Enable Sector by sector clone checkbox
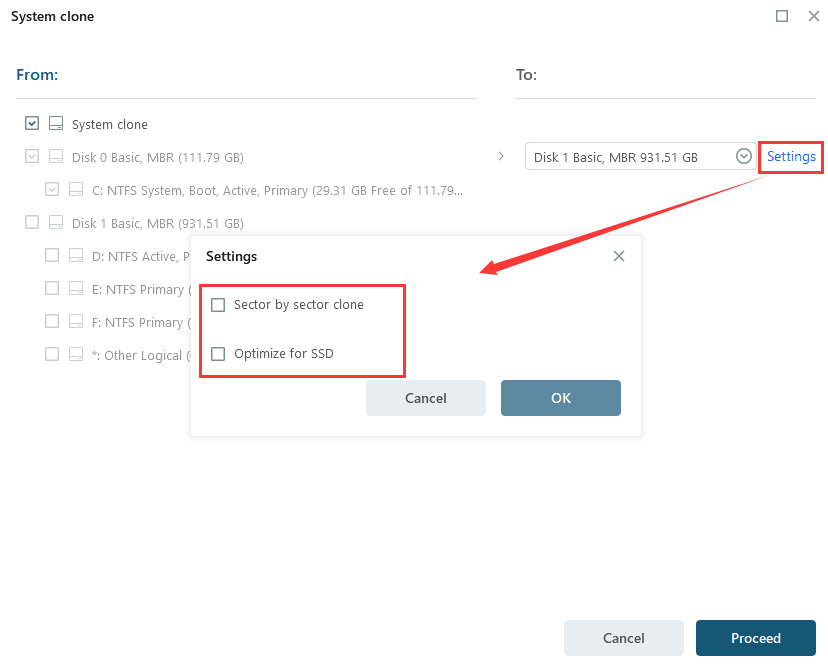 [x=218, y=305]
